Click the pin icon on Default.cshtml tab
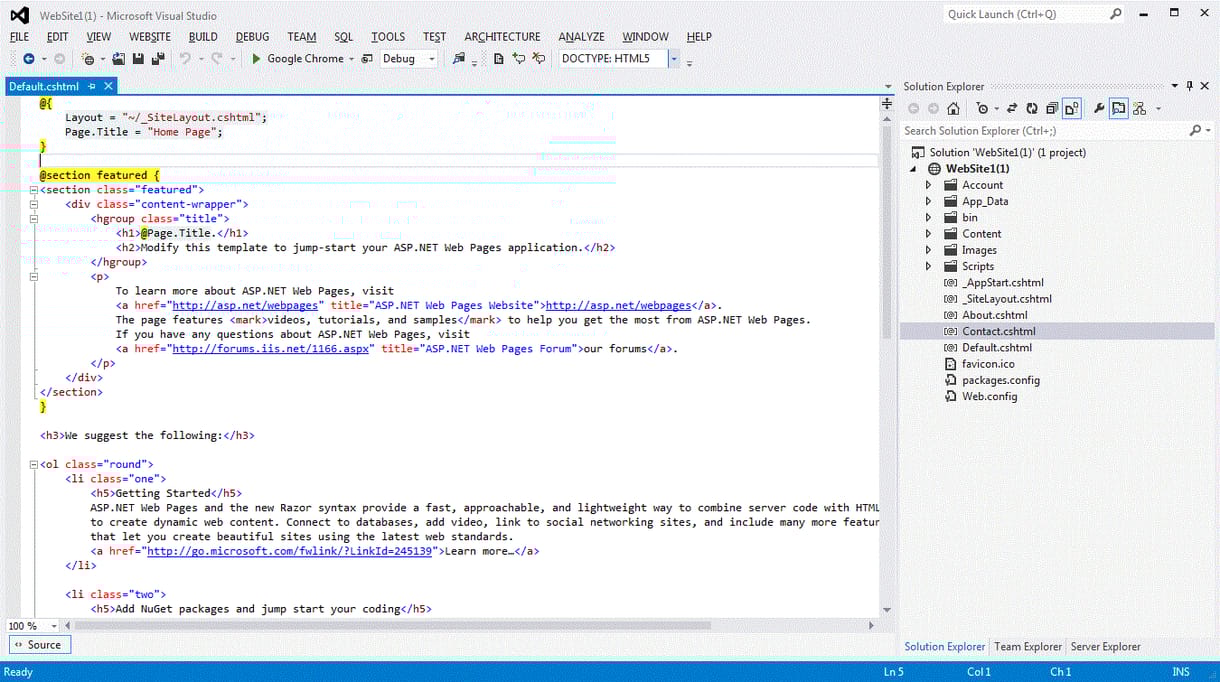Screen dimensions: 1220x682 click(x=92, y=87)
